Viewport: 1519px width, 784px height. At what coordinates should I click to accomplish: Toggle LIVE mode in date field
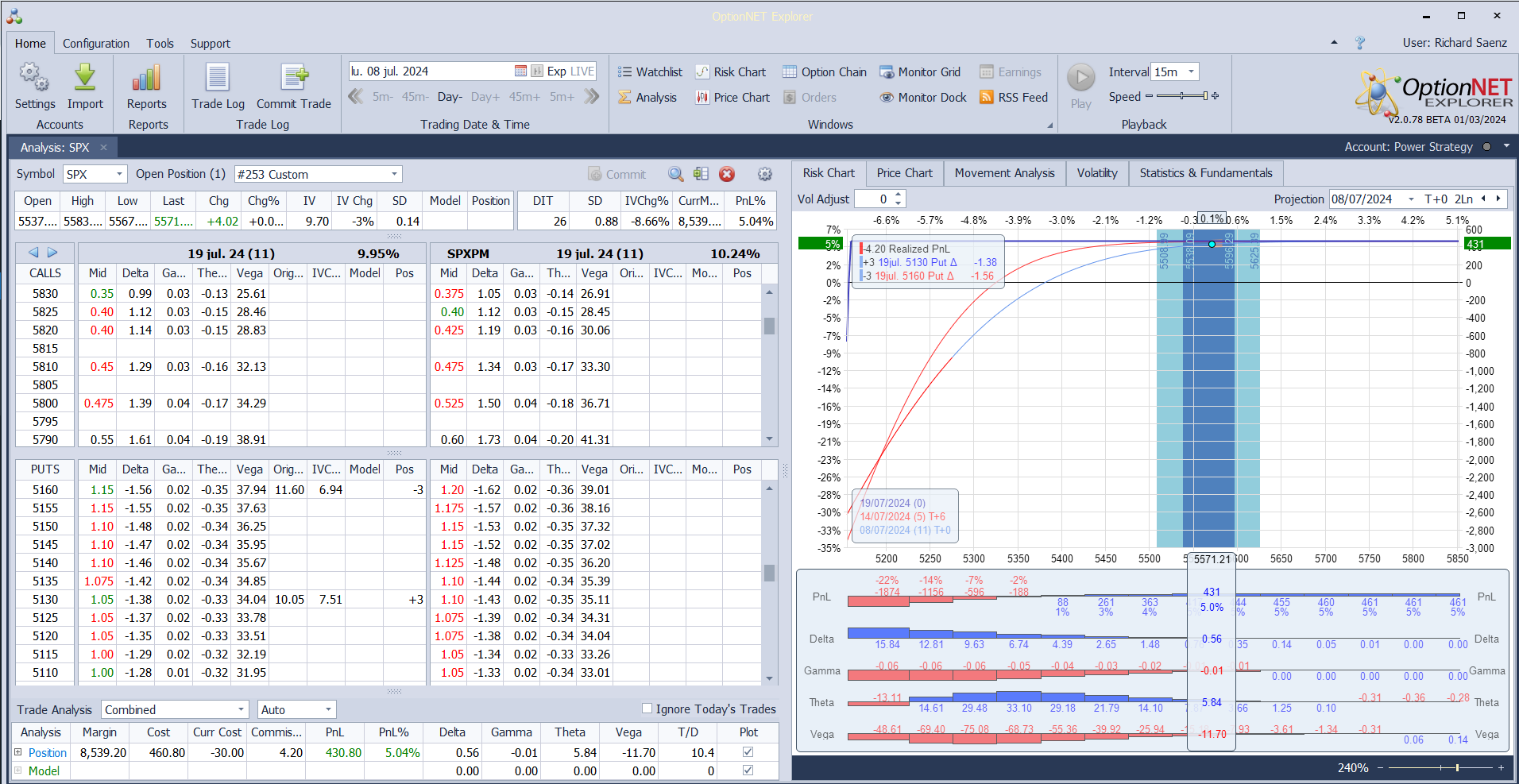(x=582, y=71)
